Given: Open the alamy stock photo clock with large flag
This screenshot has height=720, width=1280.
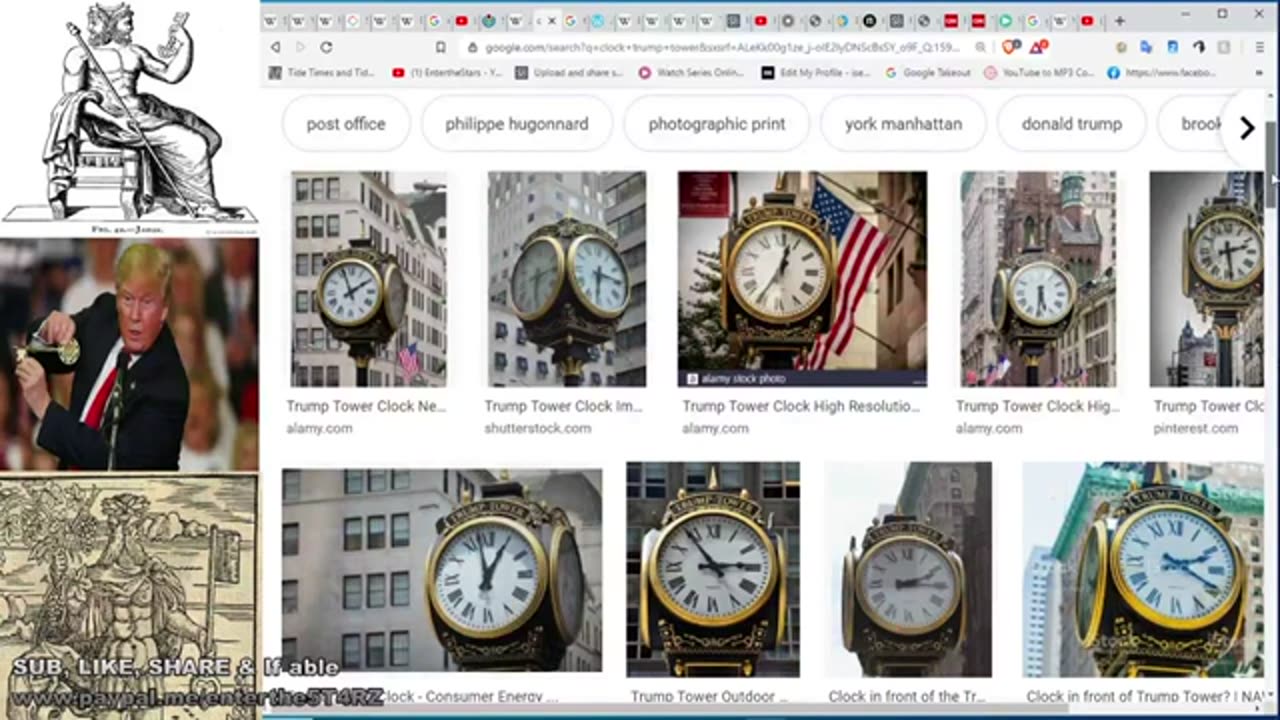Looking at the screenshot, I should tap(802, 279).
